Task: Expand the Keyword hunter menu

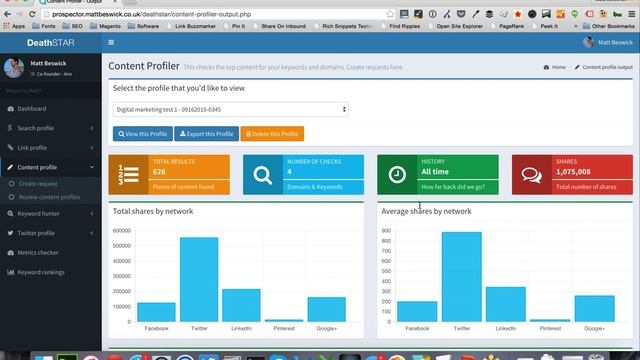Action: [x=51, y=213]
